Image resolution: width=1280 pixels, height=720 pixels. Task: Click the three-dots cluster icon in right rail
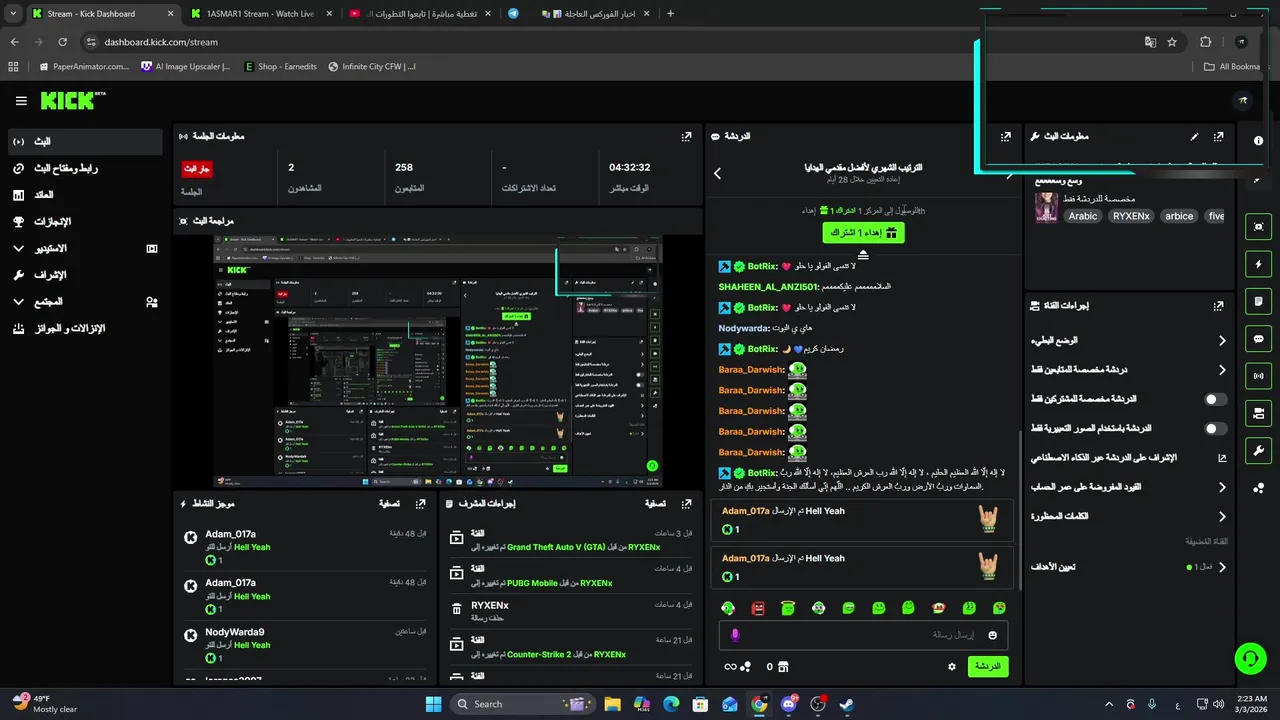point(1258,488)
